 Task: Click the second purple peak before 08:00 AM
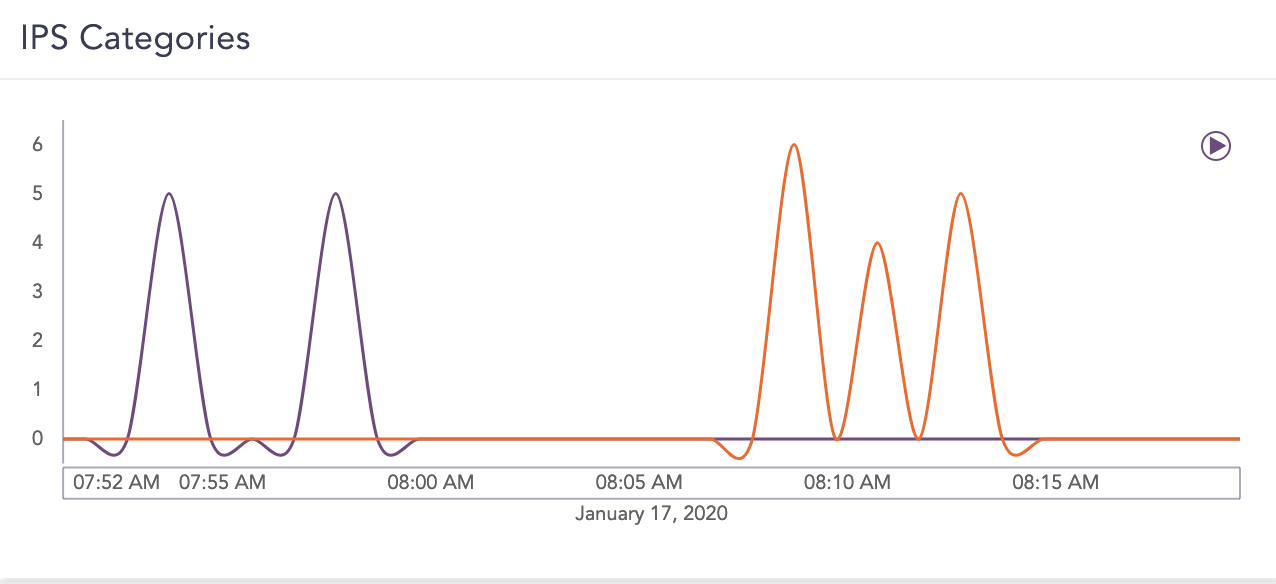coord(335,194)
